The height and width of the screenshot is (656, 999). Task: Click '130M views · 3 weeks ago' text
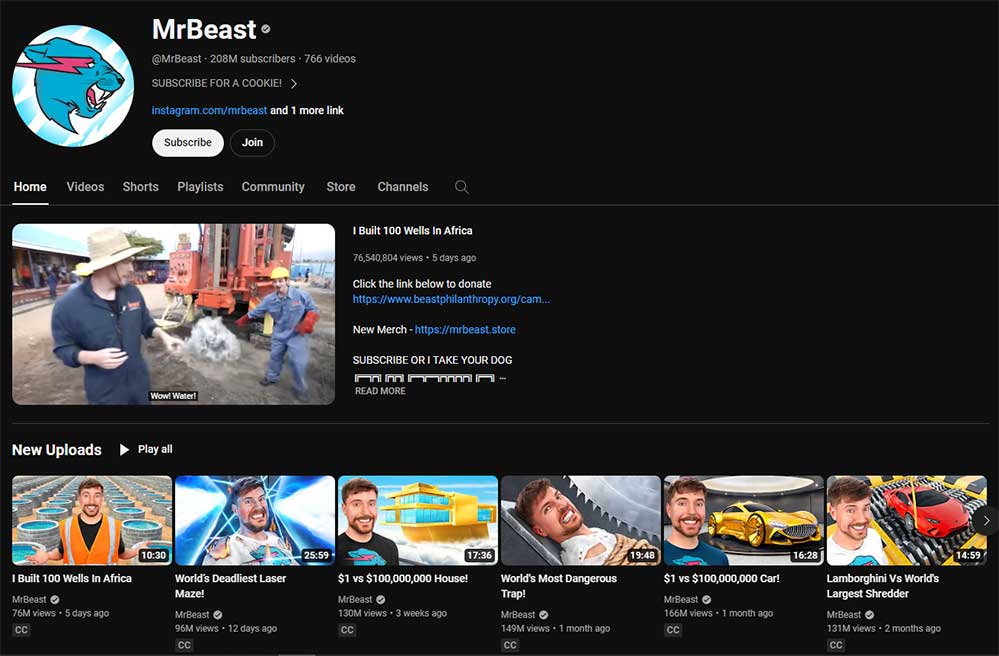coord(392,613)
